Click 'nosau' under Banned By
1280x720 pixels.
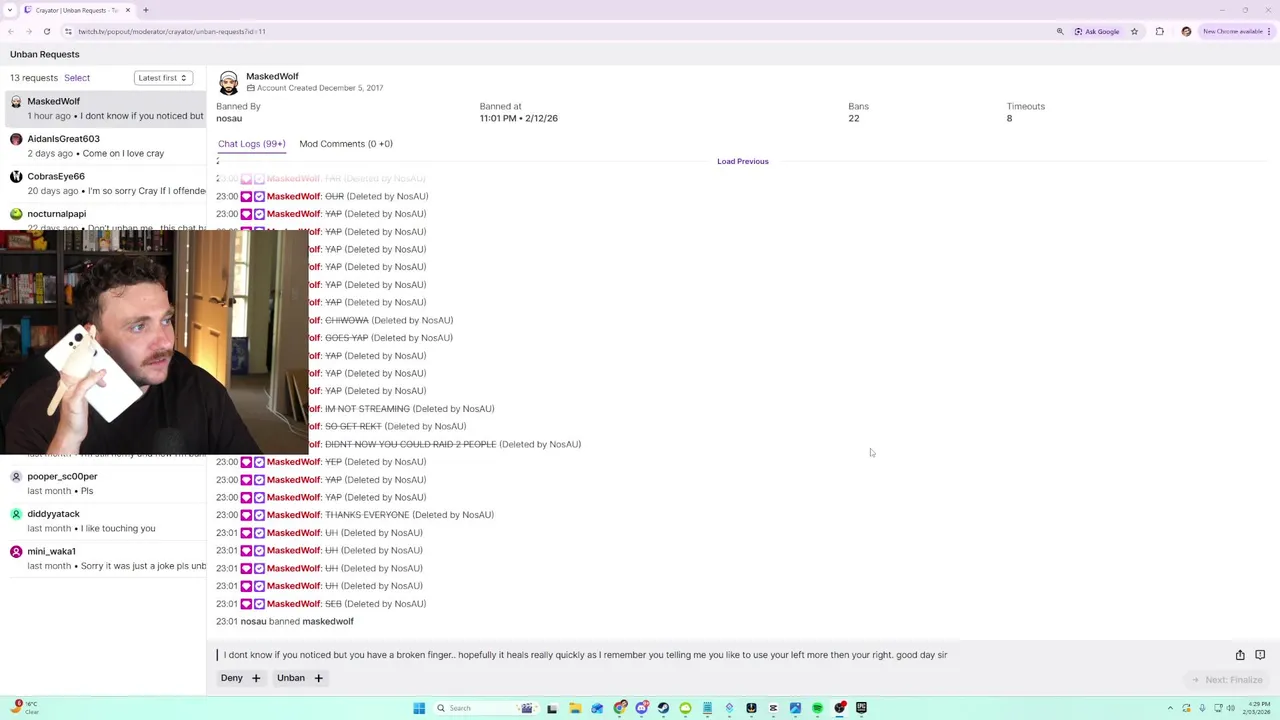click(229, 118)
